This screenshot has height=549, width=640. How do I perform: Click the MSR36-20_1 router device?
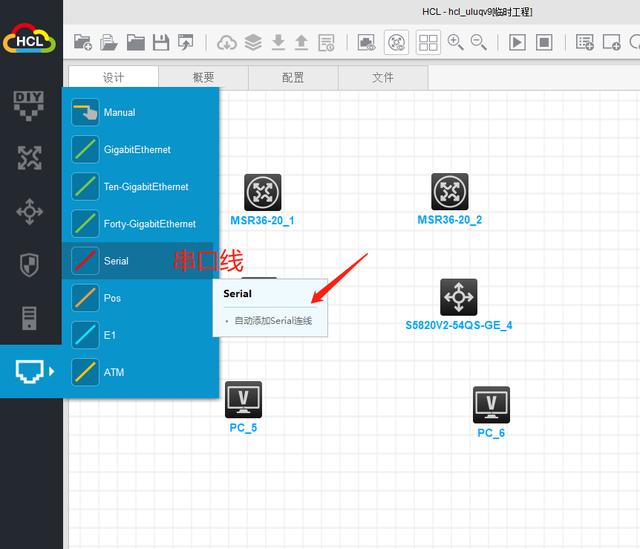click(262, 192)
